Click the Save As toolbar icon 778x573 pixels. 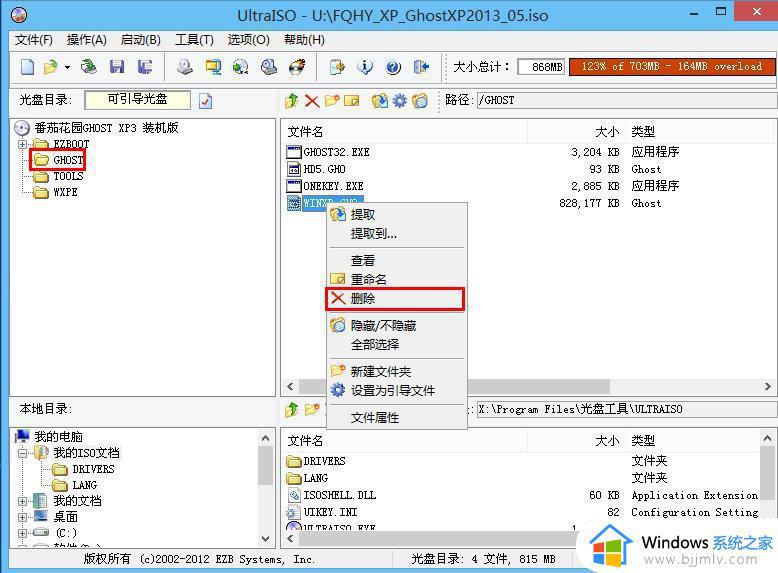[145, 66]
